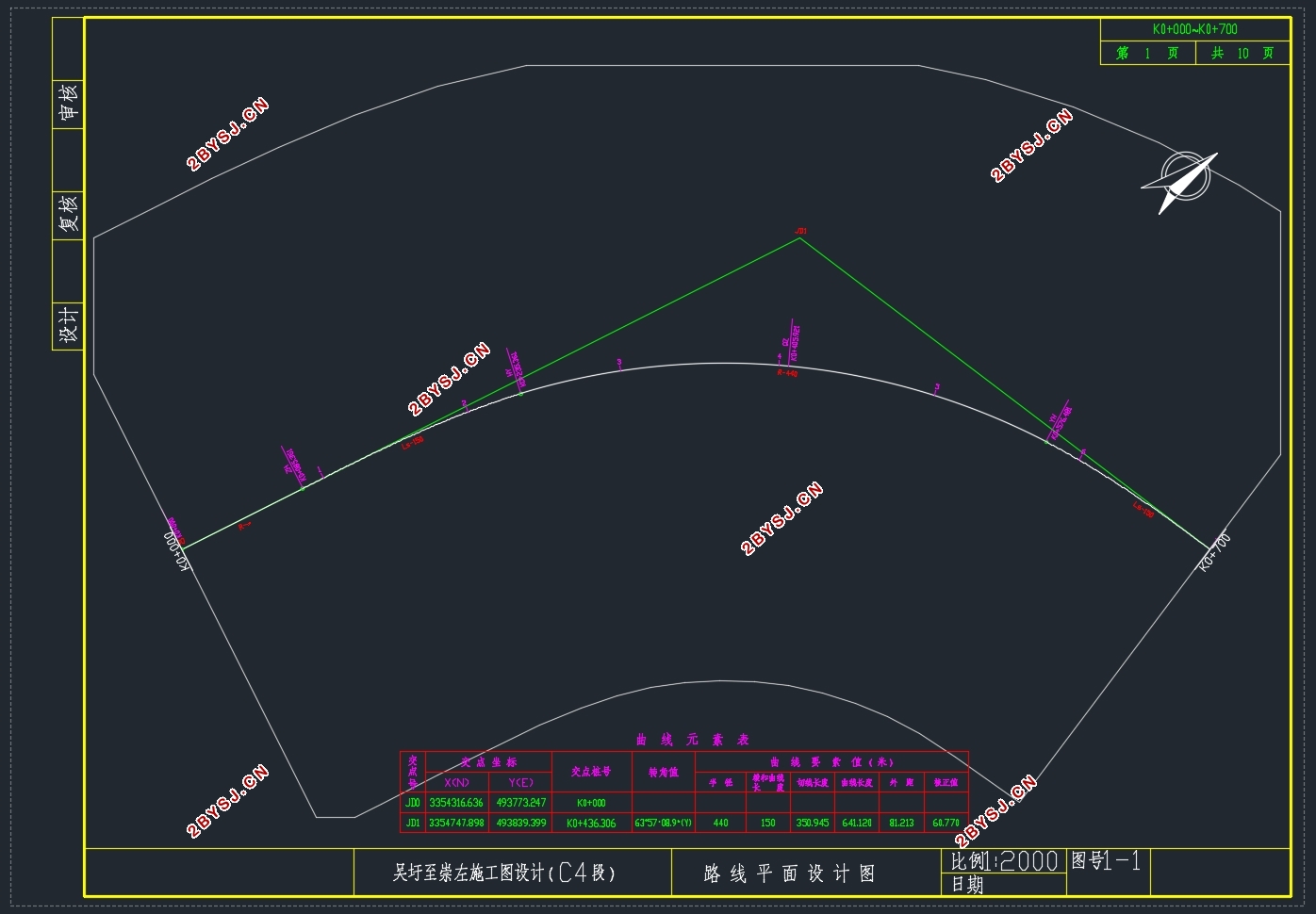Viewport: 1316px width, 914px height.
Task: Click the 'X(N)' column header
Action: [457, 783]
